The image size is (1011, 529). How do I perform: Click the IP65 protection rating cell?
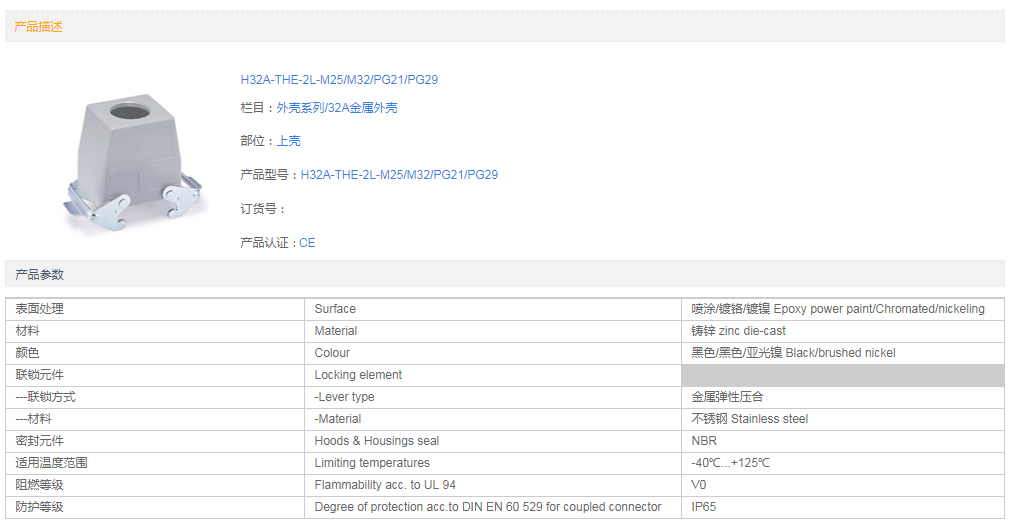tap(704, 507)
